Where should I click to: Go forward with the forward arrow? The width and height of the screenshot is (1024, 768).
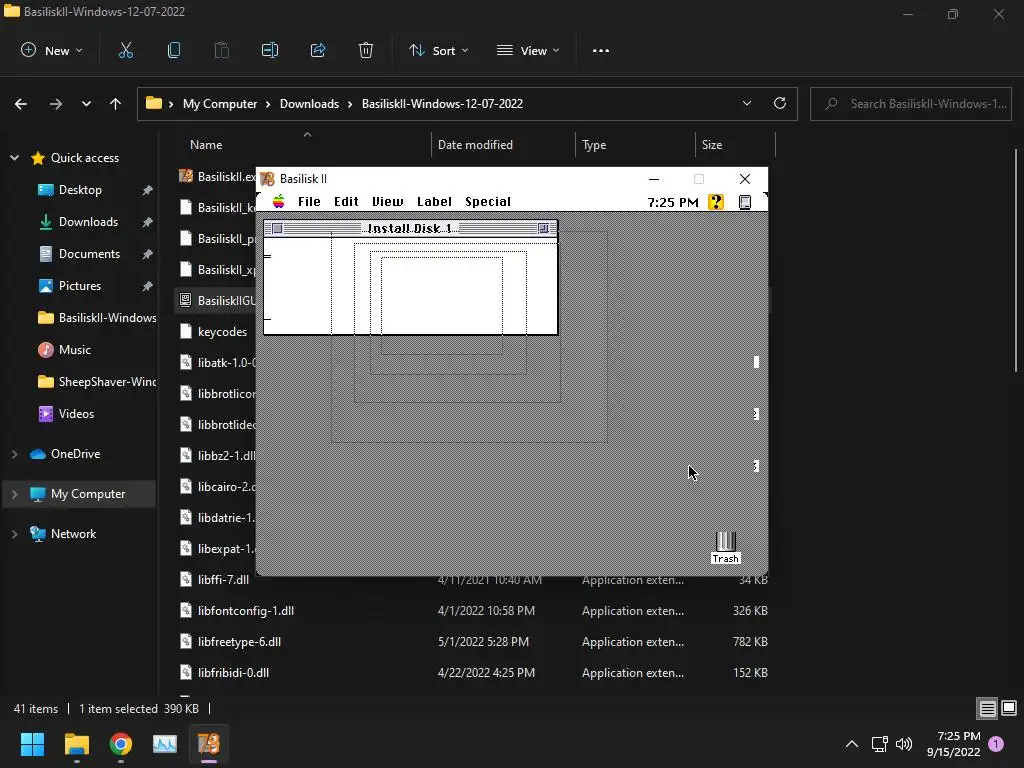(56, 104)
